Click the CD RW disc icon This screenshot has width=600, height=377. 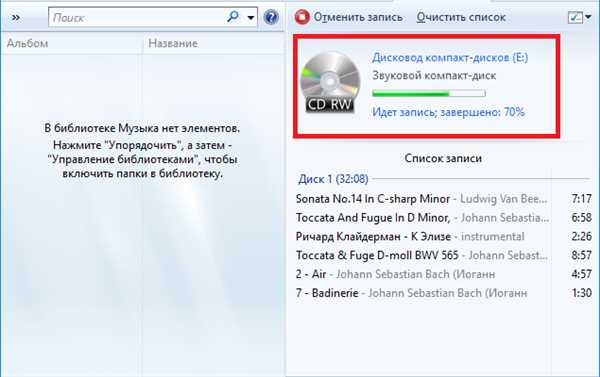pyautogui.click(x=330, y=82)
